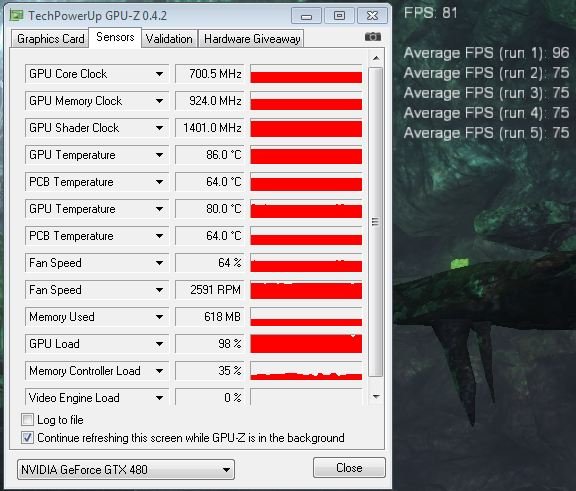Close GPU-Z with title bar X

(x=372, y=16)
